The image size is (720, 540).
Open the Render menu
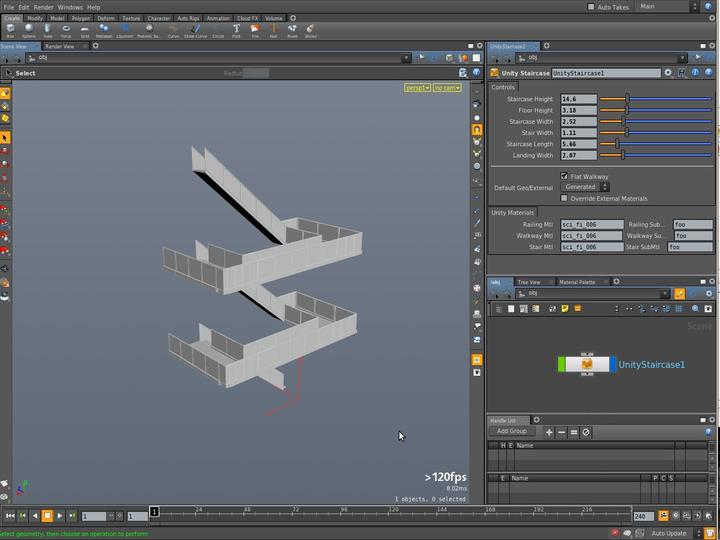point(43,7)
